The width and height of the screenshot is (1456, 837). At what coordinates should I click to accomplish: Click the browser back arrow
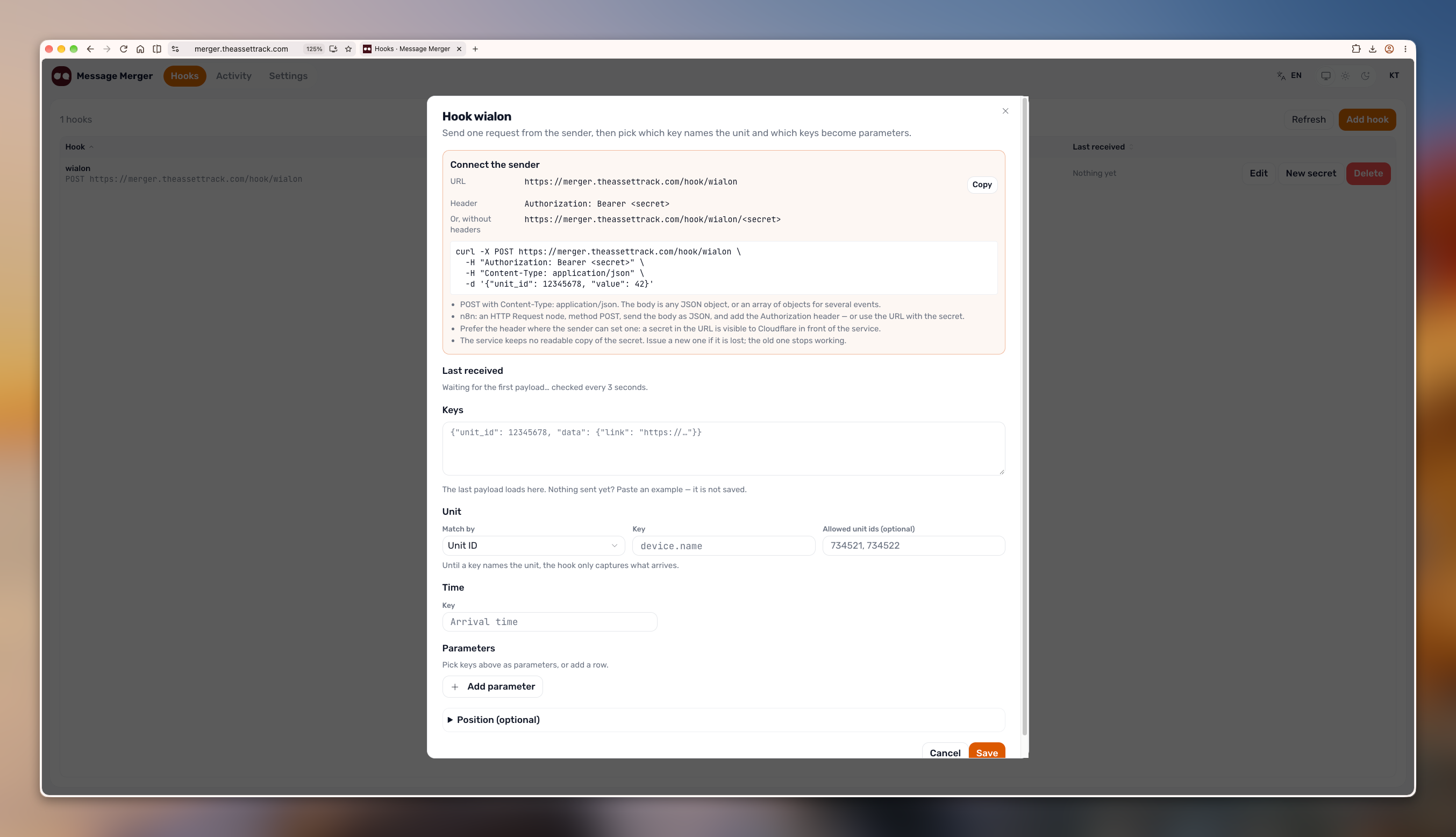pos(90,49)
